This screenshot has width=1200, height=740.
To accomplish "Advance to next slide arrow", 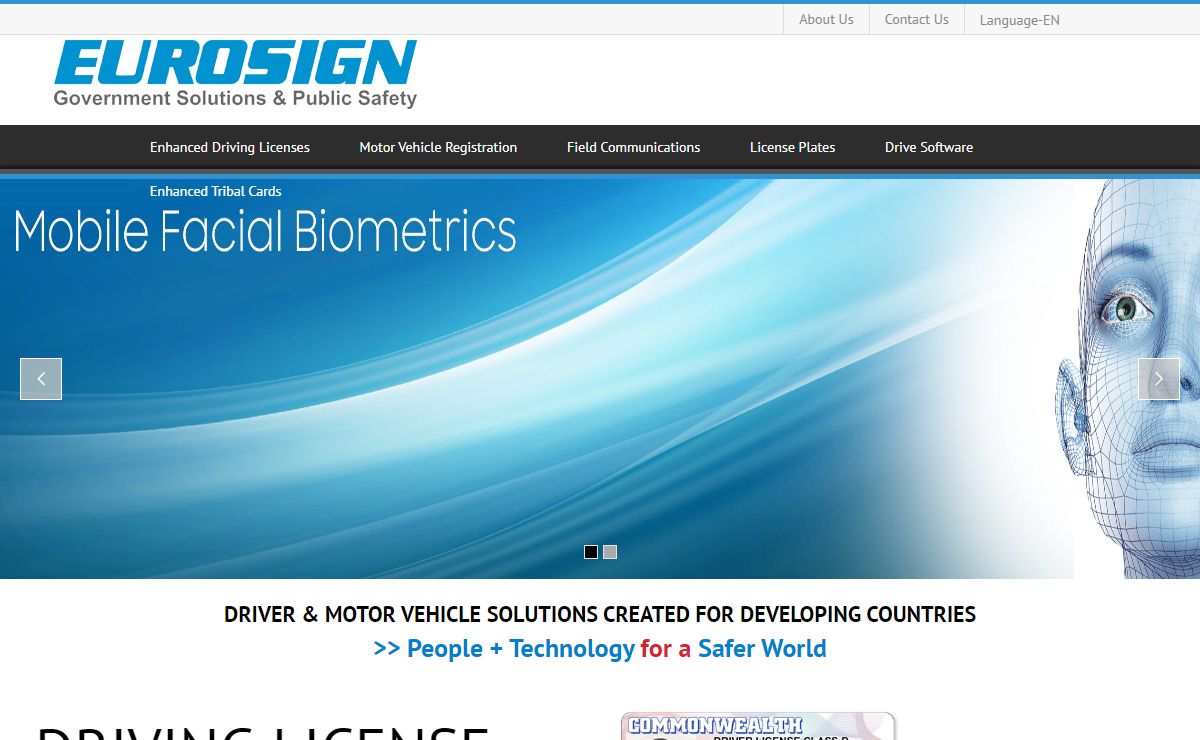I will coord(1159,379).
